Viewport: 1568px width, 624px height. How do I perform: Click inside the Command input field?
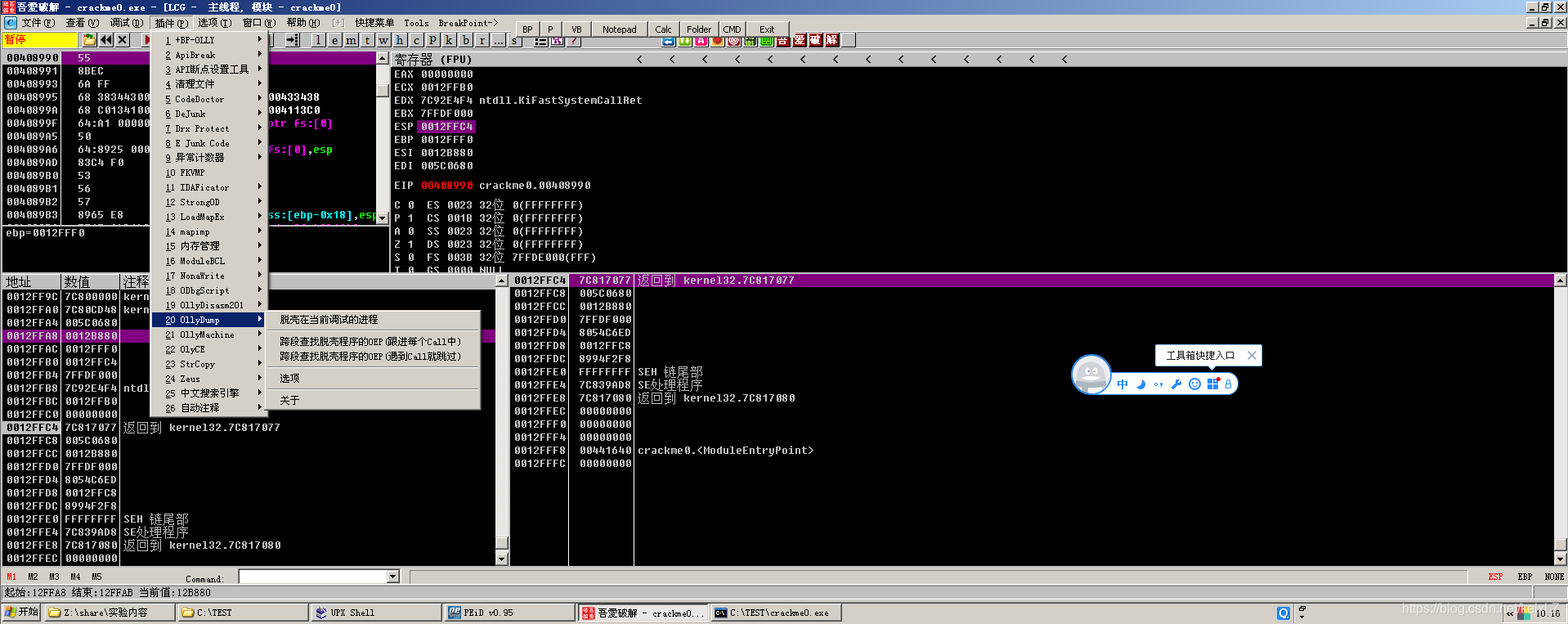(x=312, y=577)
